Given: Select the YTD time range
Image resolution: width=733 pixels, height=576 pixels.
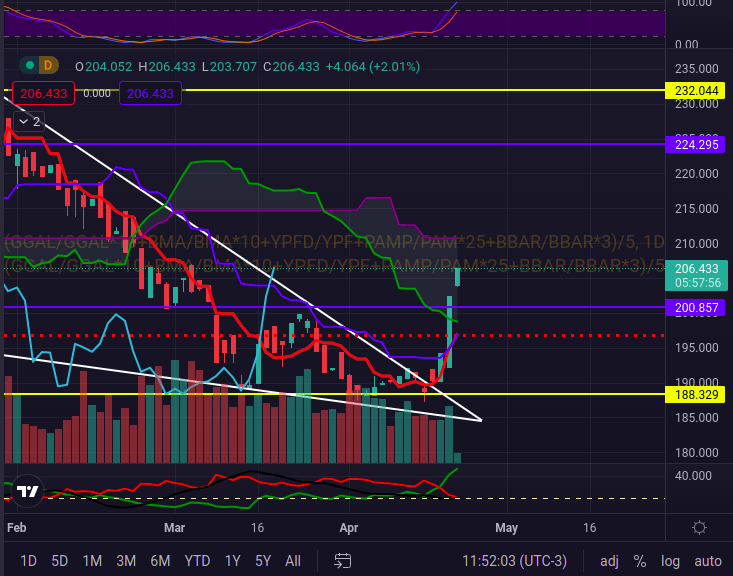Looking at the screenshot, I should pos(197,560).
